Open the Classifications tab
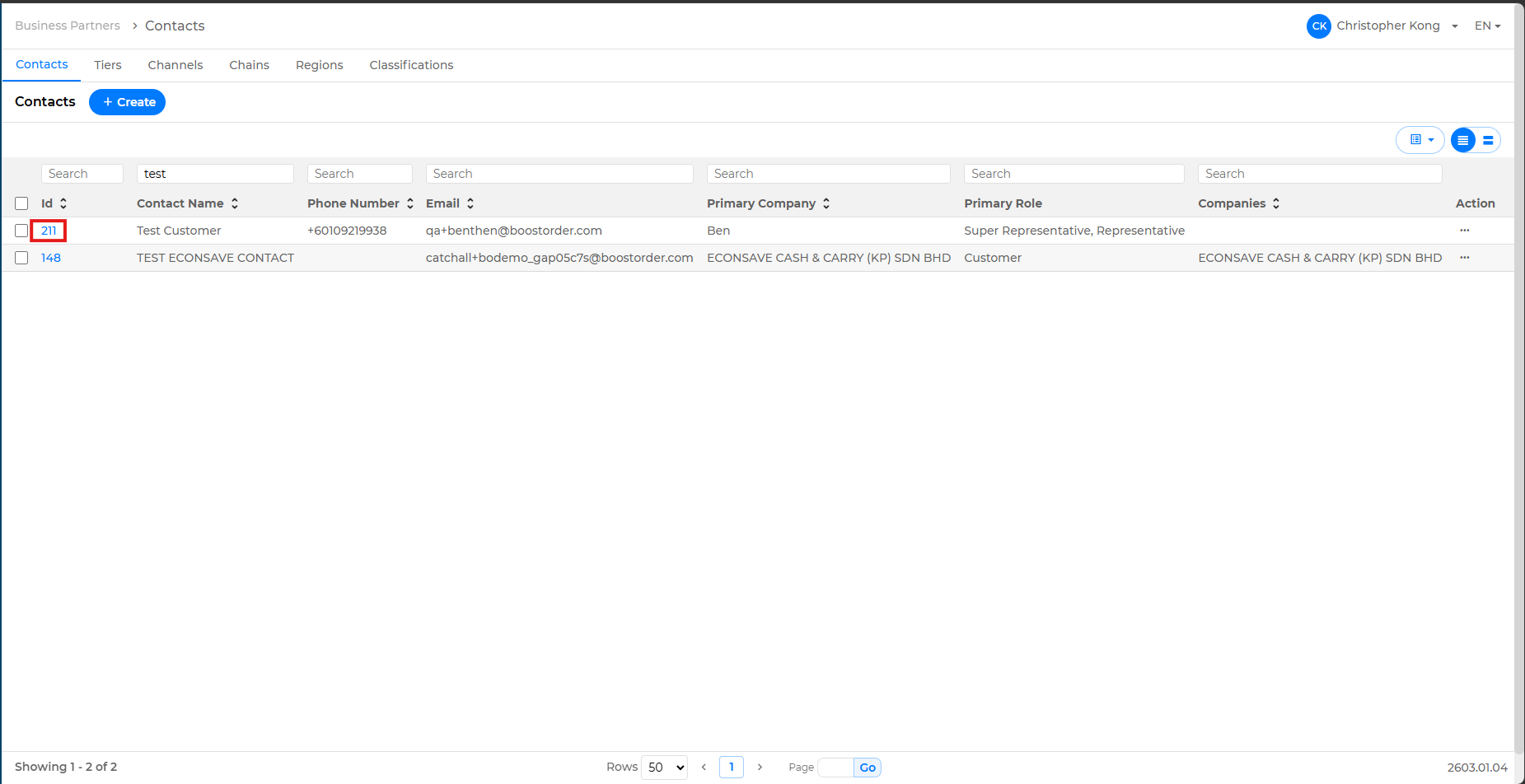 pos(411,65)
